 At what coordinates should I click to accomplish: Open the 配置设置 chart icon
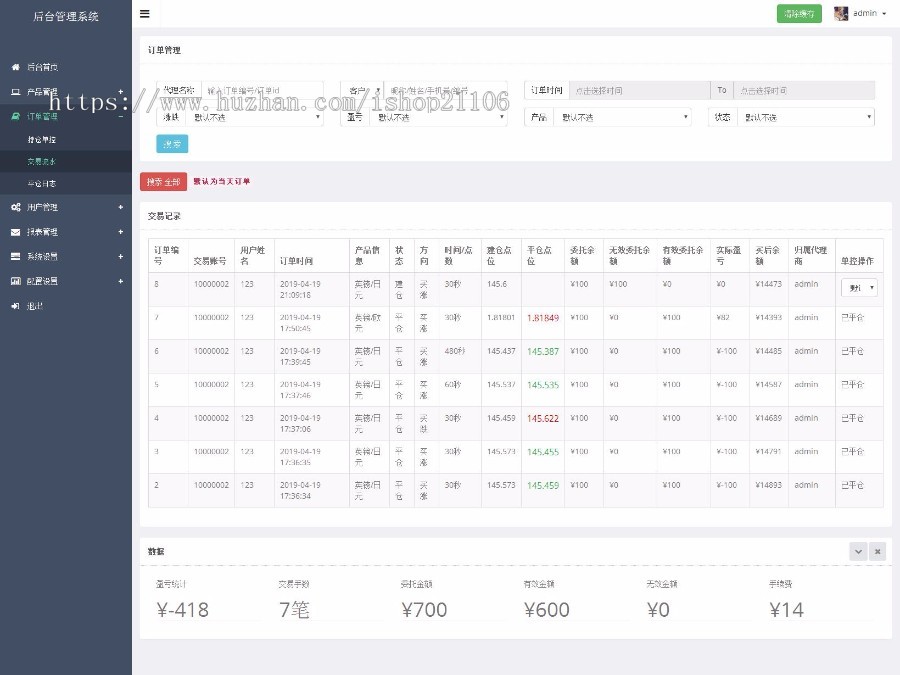tap(15, 281)
